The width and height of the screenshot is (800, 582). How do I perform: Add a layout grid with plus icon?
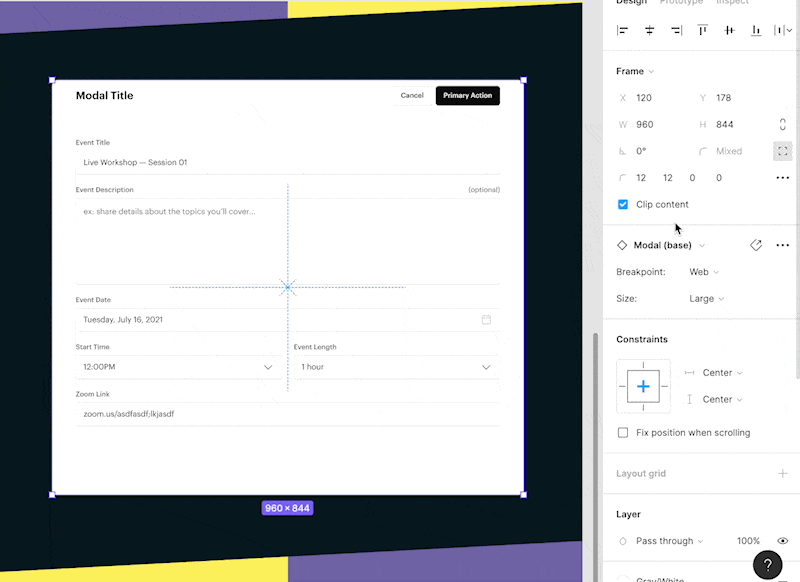pos(782,474)
